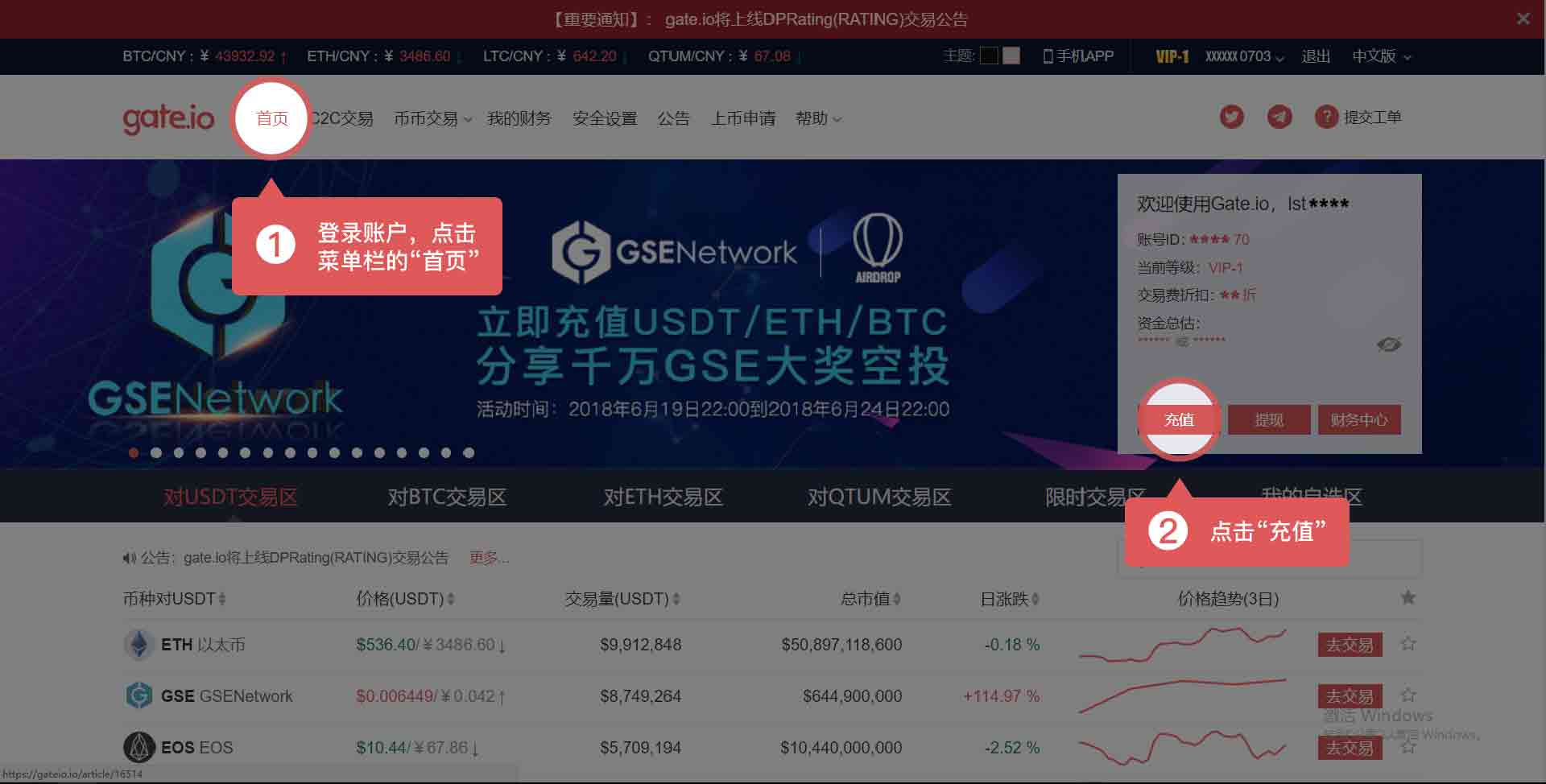Click the gate.io logo
This screenshot has width=1546, height=784.
pyautogui.click(x=168, y=118)
